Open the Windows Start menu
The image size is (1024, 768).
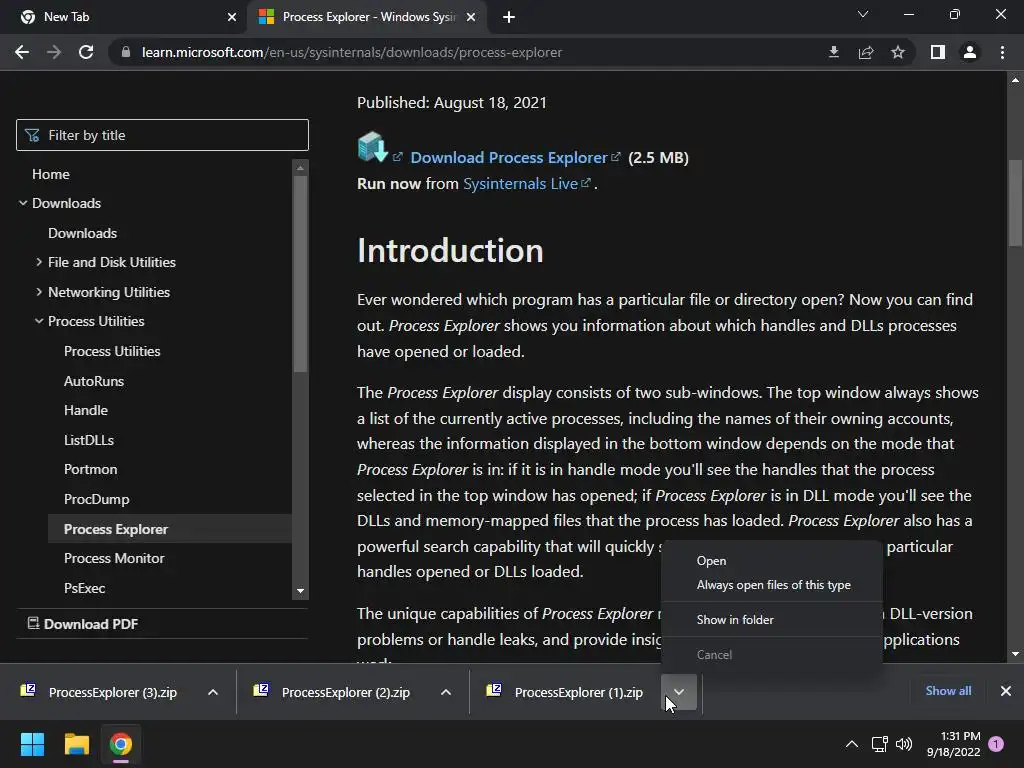click(x=32, y=744)
